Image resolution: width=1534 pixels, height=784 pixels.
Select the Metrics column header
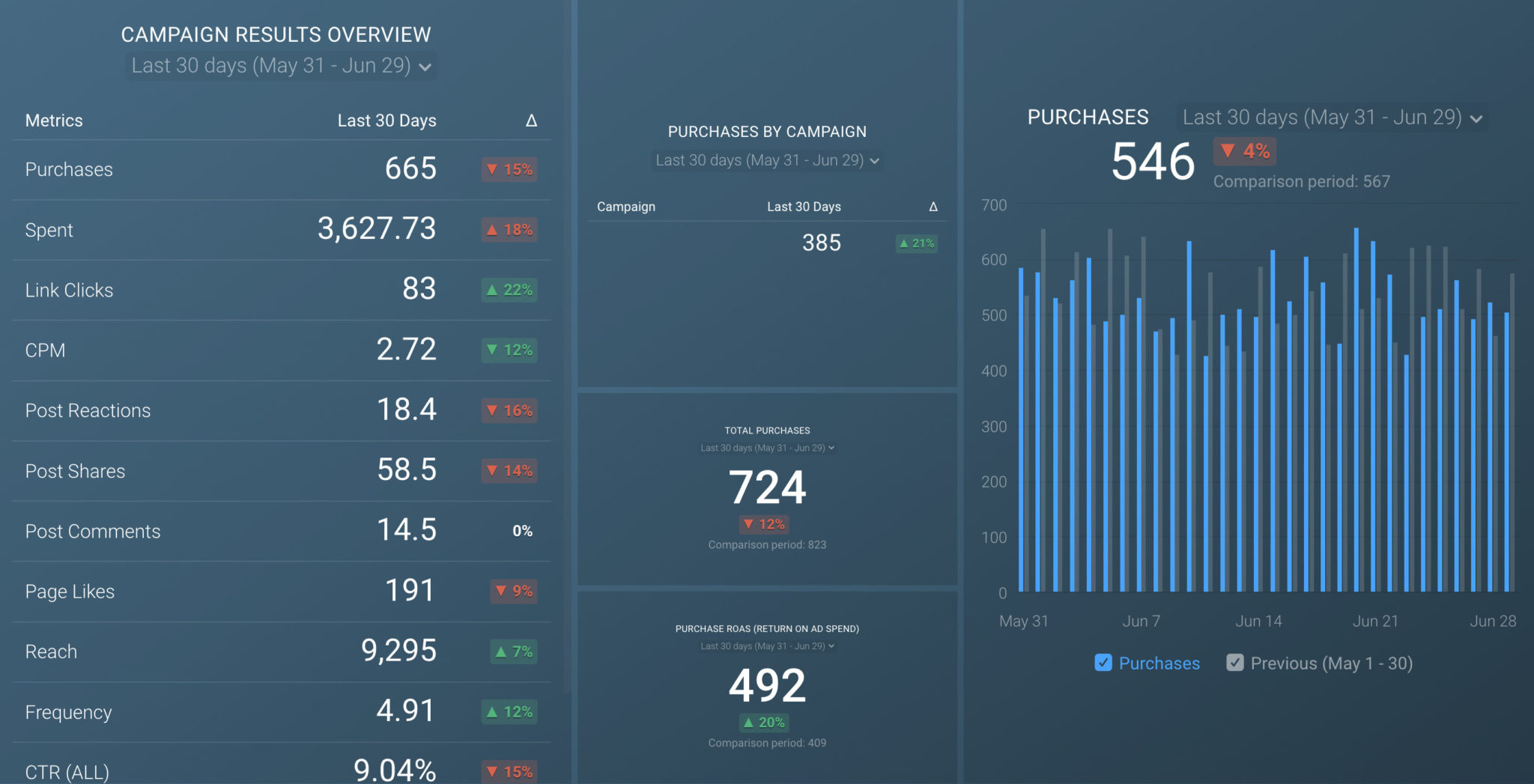(x=54, y=121)
